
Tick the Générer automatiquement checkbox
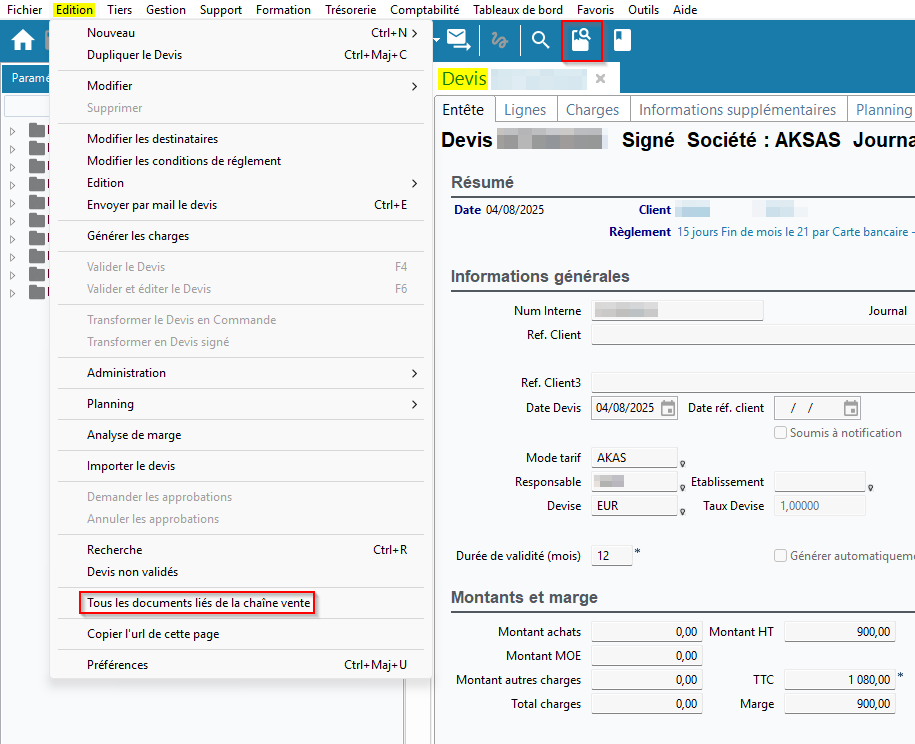(x=781, y=556)
